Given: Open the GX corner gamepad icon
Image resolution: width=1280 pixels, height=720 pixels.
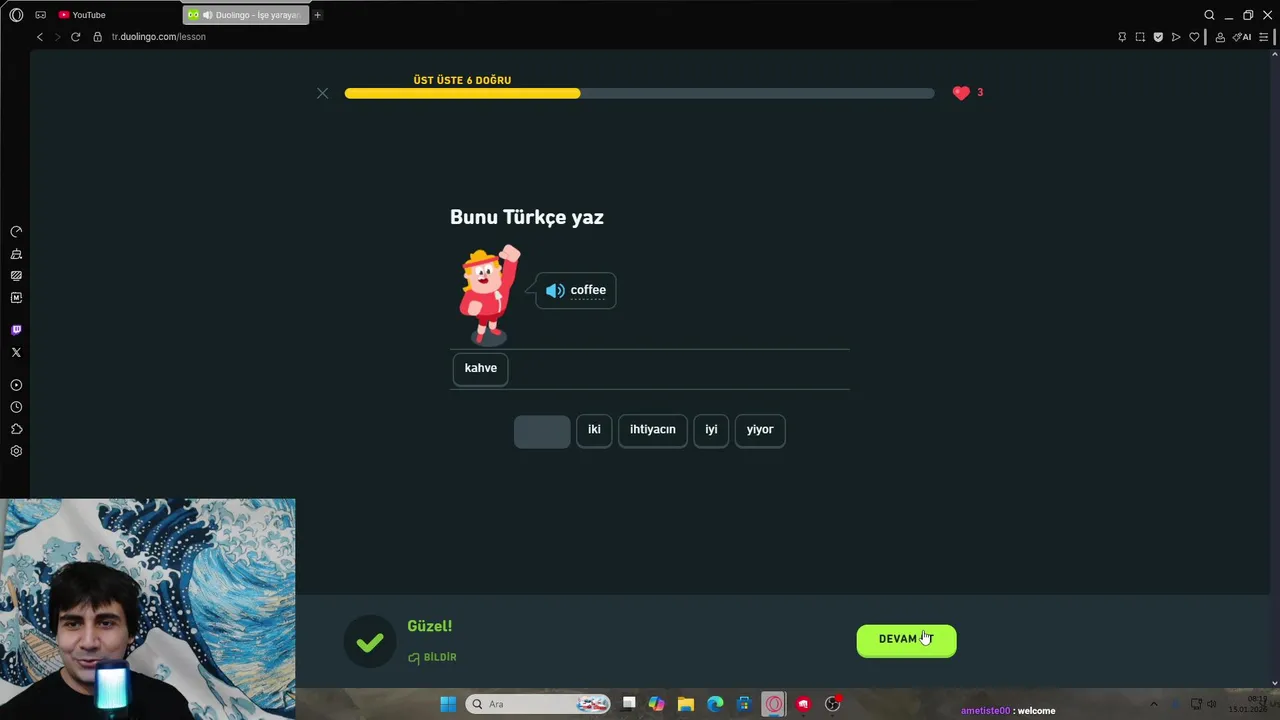Looking at the screenshot, I should 40,15.
